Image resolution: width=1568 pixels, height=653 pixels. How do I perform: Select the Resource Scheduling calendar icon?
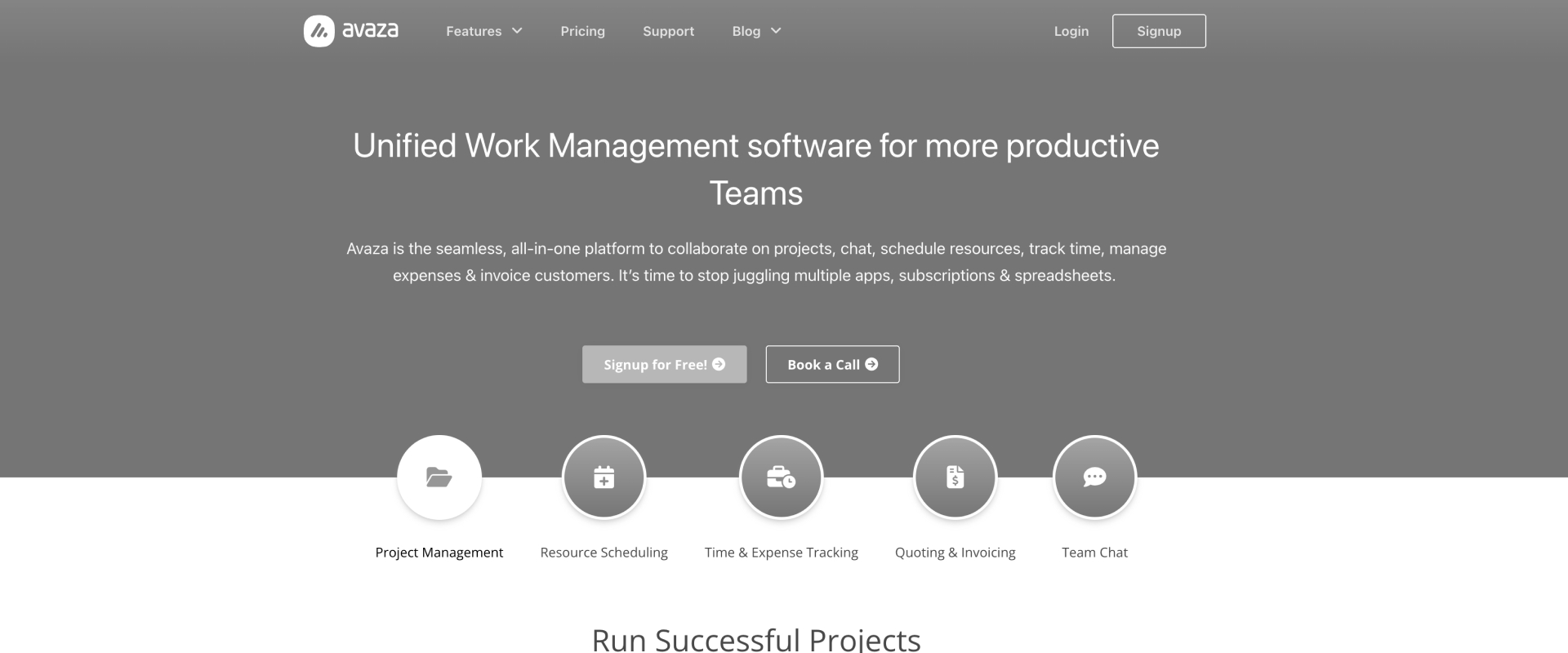tap(604, 478)
